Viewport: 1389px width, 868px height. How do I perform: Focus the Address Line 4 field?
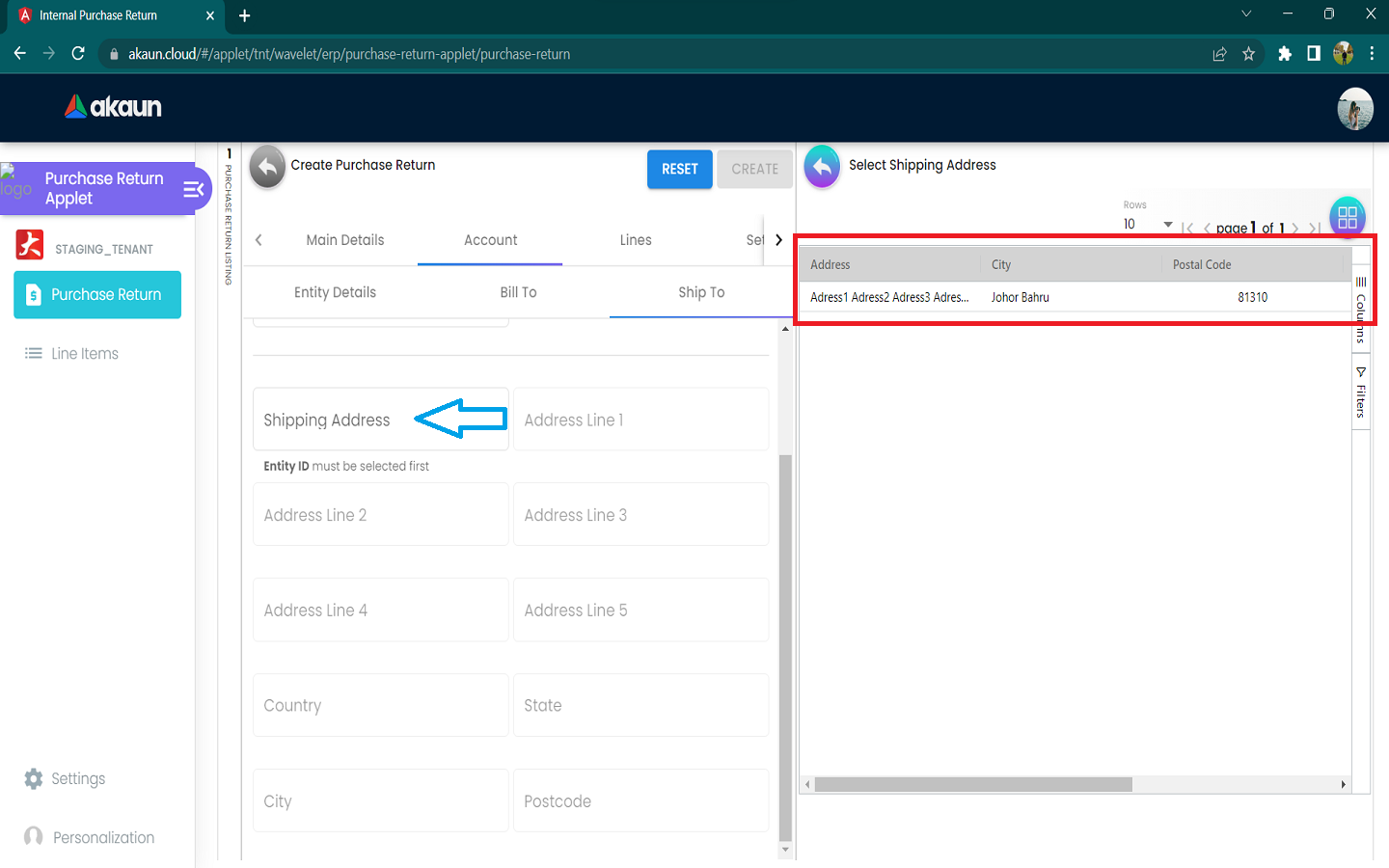point(380,610)
